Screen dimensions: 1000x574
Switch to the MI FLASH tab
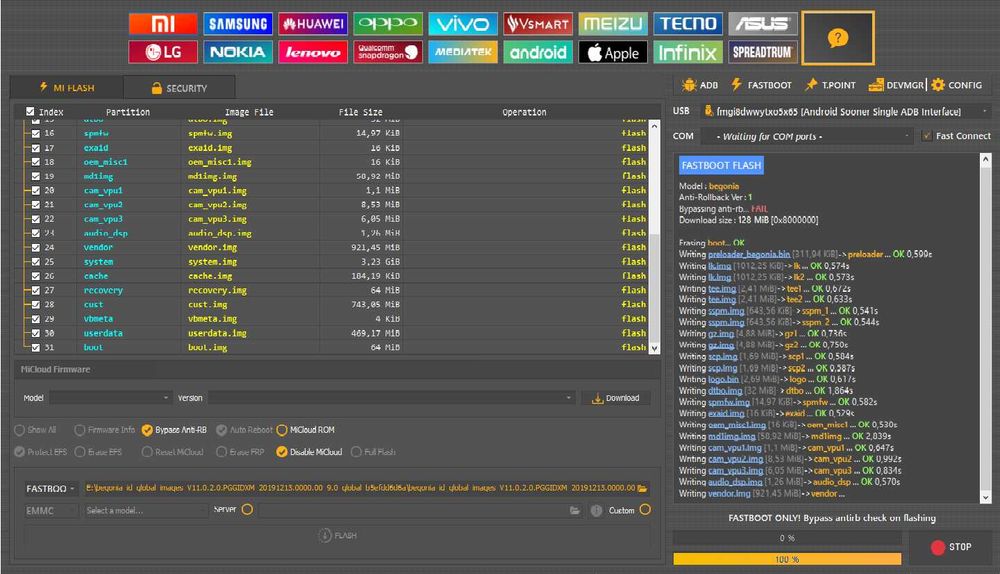[x=67, y=87]
